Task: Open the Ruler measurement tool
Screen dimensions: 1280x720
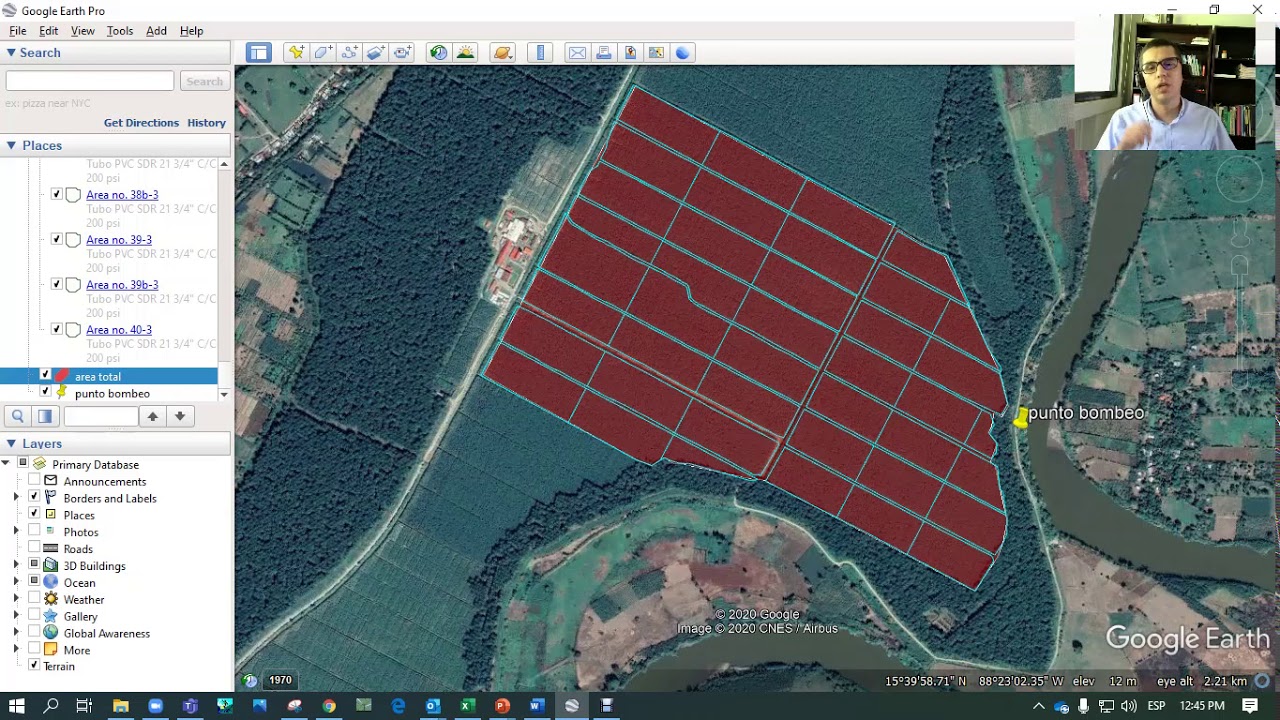Action: 540,53
